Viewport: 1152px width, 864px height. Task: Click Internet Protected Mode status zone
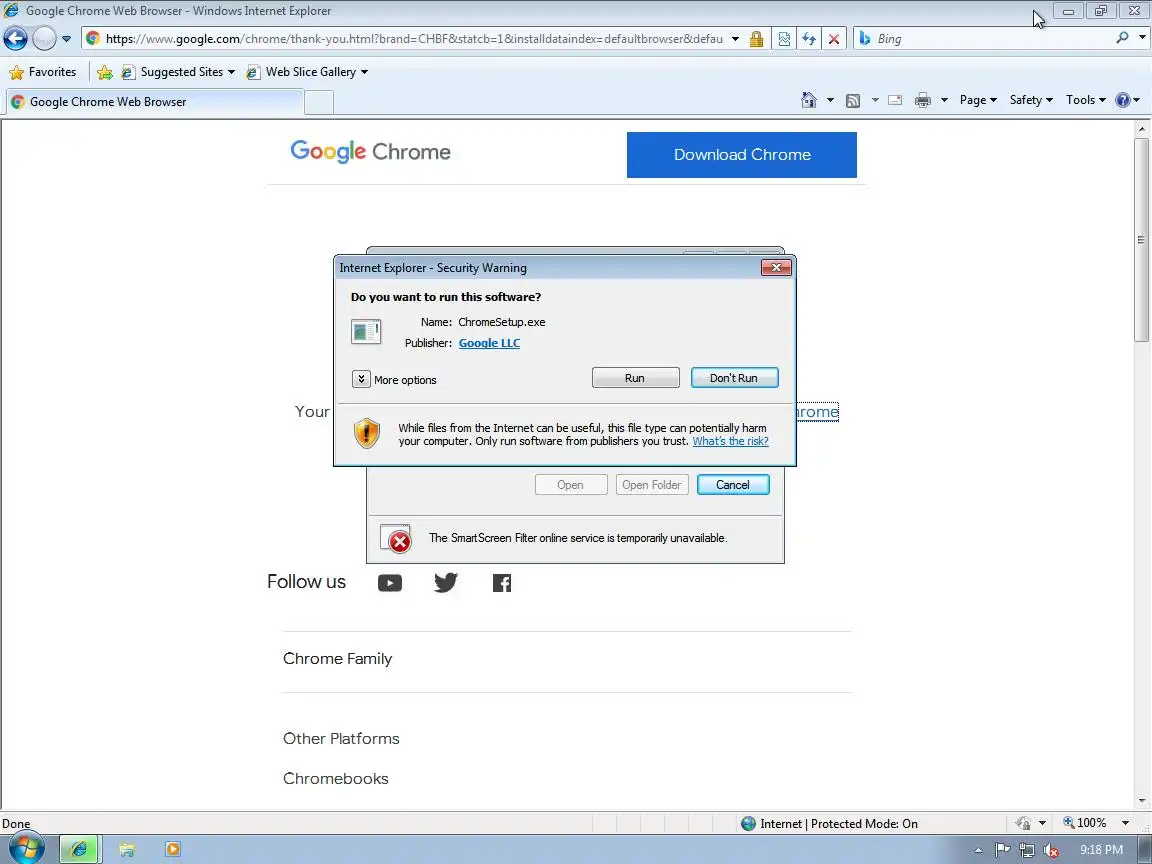pyautogui.click(x=829, y=824)
